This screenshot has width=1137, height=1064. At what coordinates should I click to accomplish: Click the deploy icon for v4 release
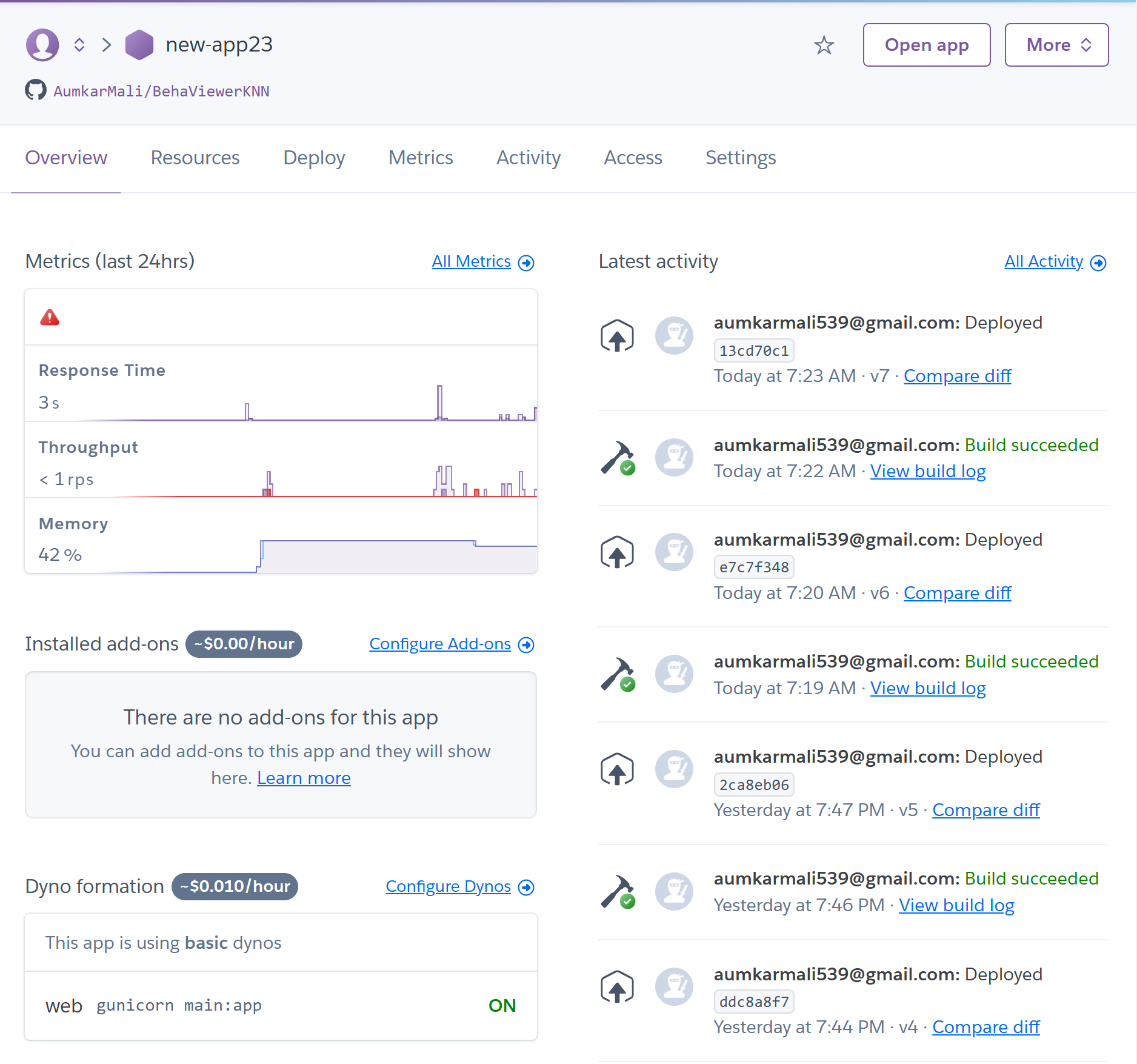click(617, 986)
